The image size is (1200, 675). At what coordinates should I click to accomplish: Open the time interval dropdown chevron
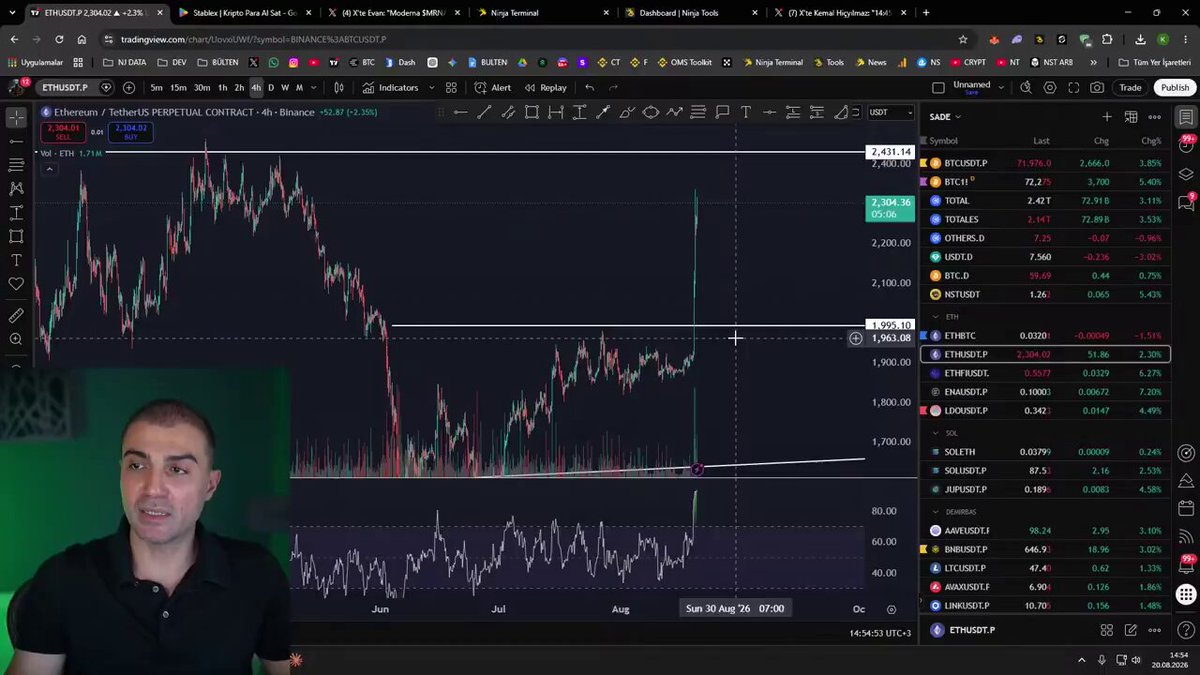tap(314, 88)
